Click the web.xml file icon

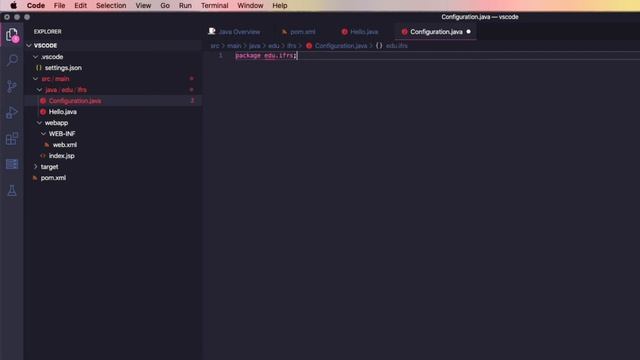[x=47, y=145]
